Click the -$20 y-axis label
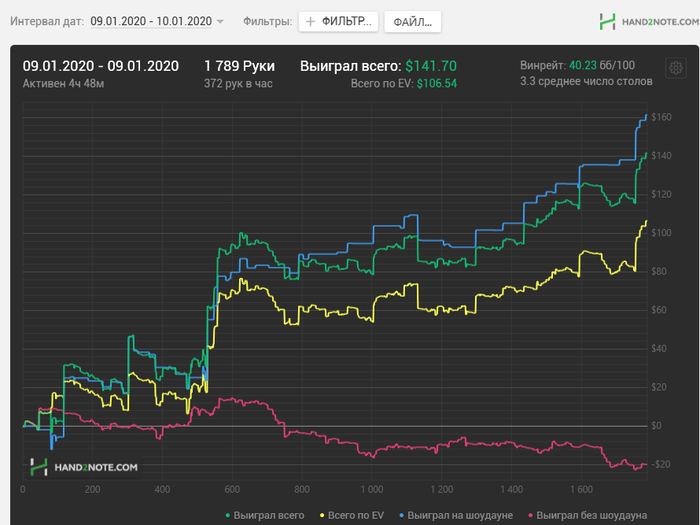700x525 pixels. point(661,464)
